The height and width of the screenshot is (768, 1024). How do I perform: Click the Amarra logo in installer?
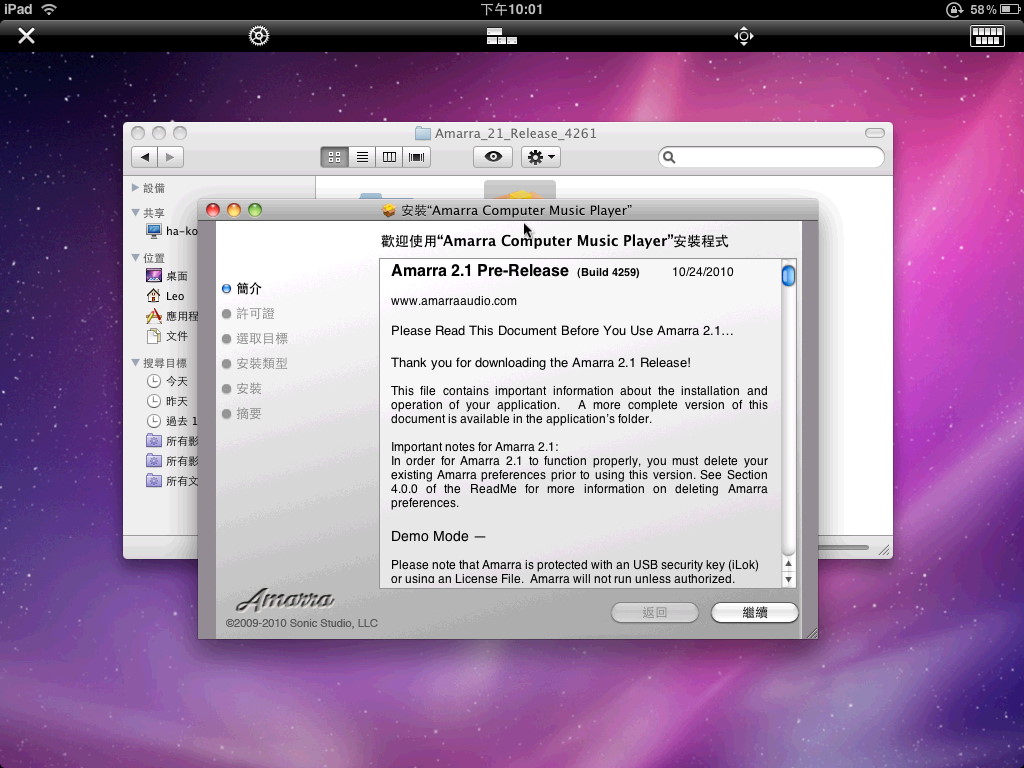(x=285, y=598)
